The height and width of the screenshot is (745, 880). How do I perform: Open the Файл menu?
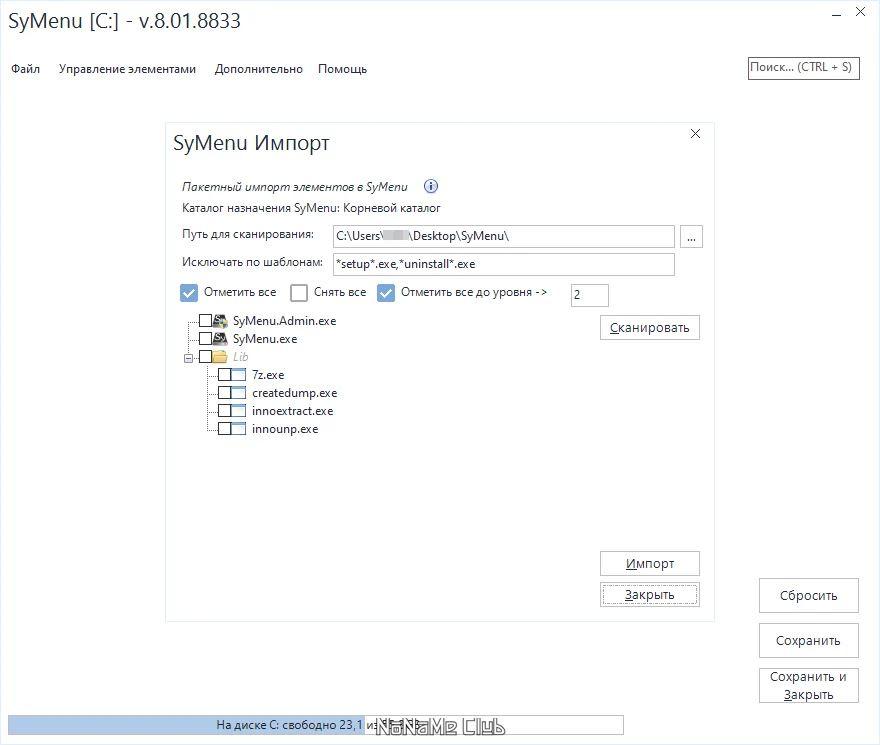[25, 69]
